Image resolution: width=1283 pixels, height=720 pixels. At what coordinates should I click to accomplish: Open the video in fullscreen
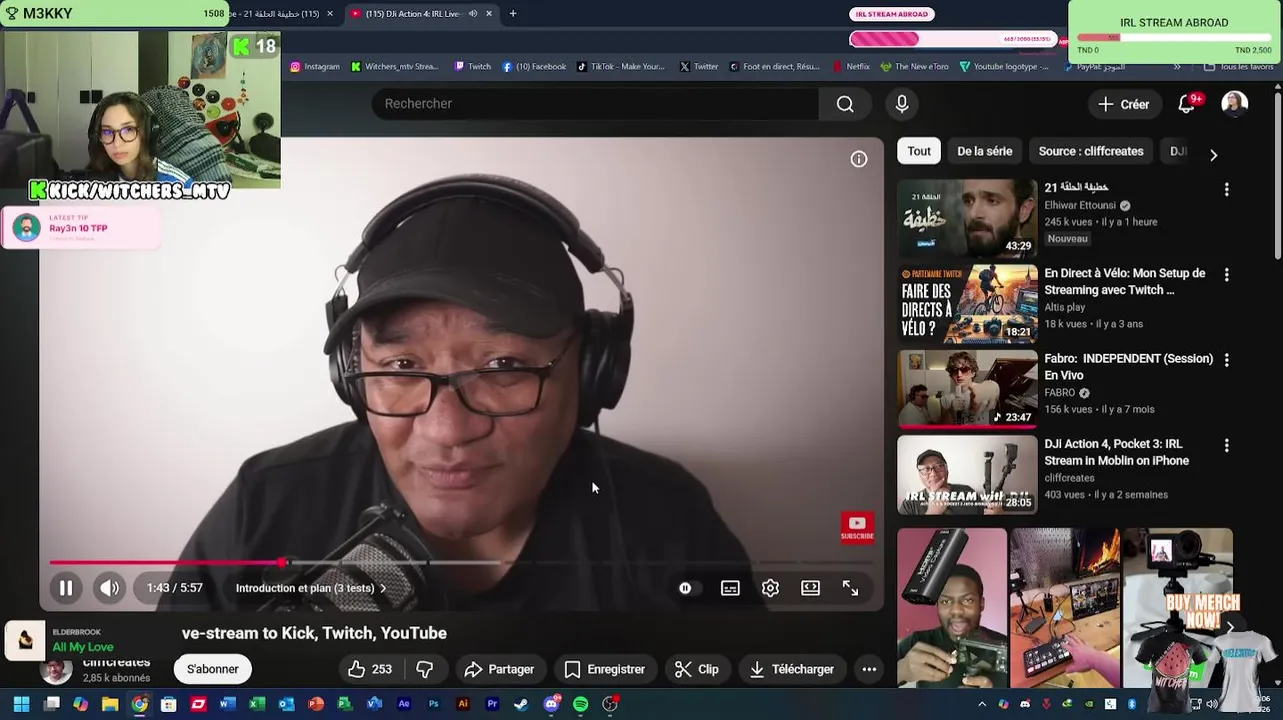850,588
